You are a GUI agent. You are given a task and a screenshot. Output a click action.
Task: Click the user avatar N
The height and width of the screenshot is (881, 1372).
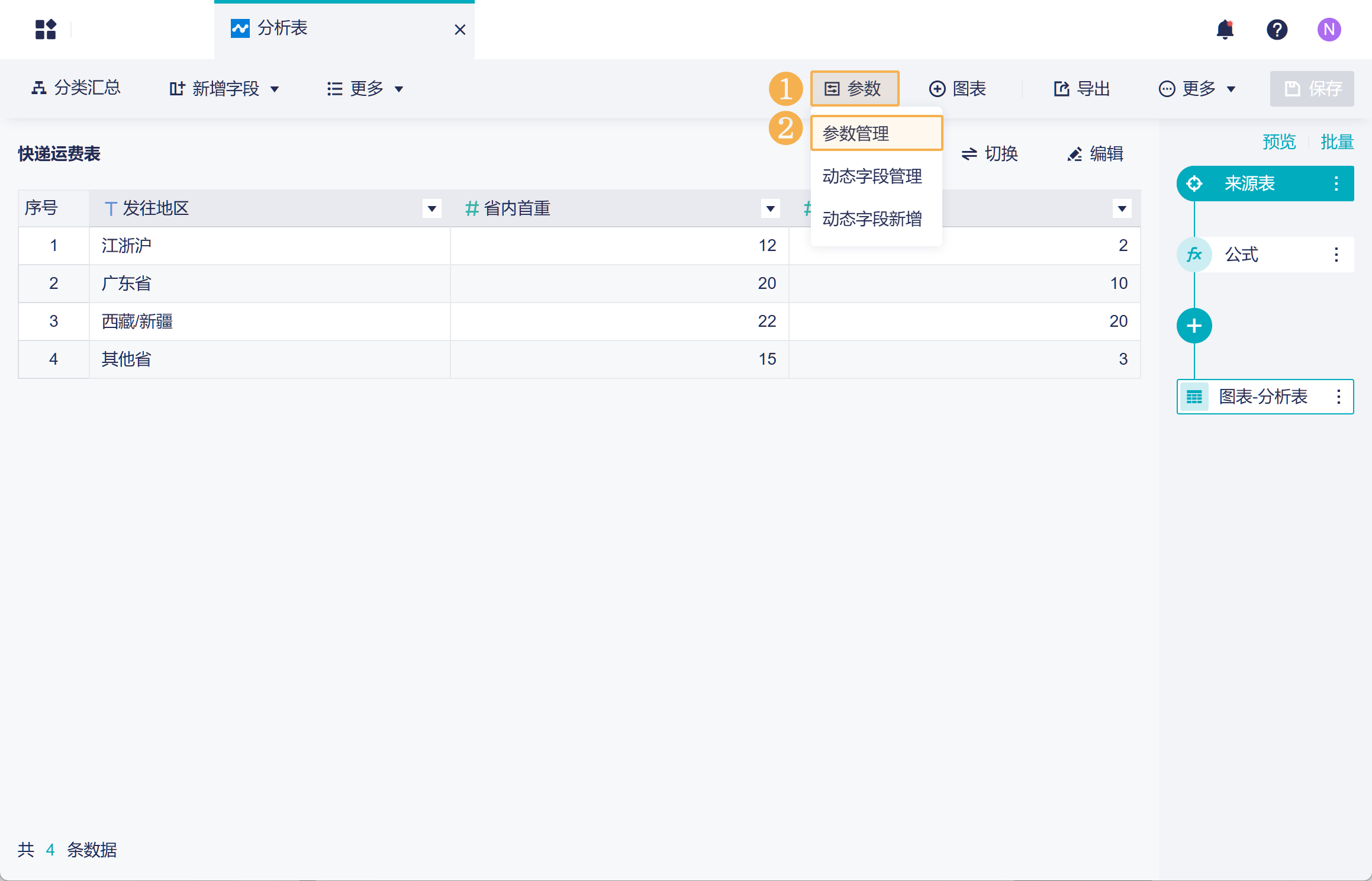pyautogui.click(x=1329, y=29)
